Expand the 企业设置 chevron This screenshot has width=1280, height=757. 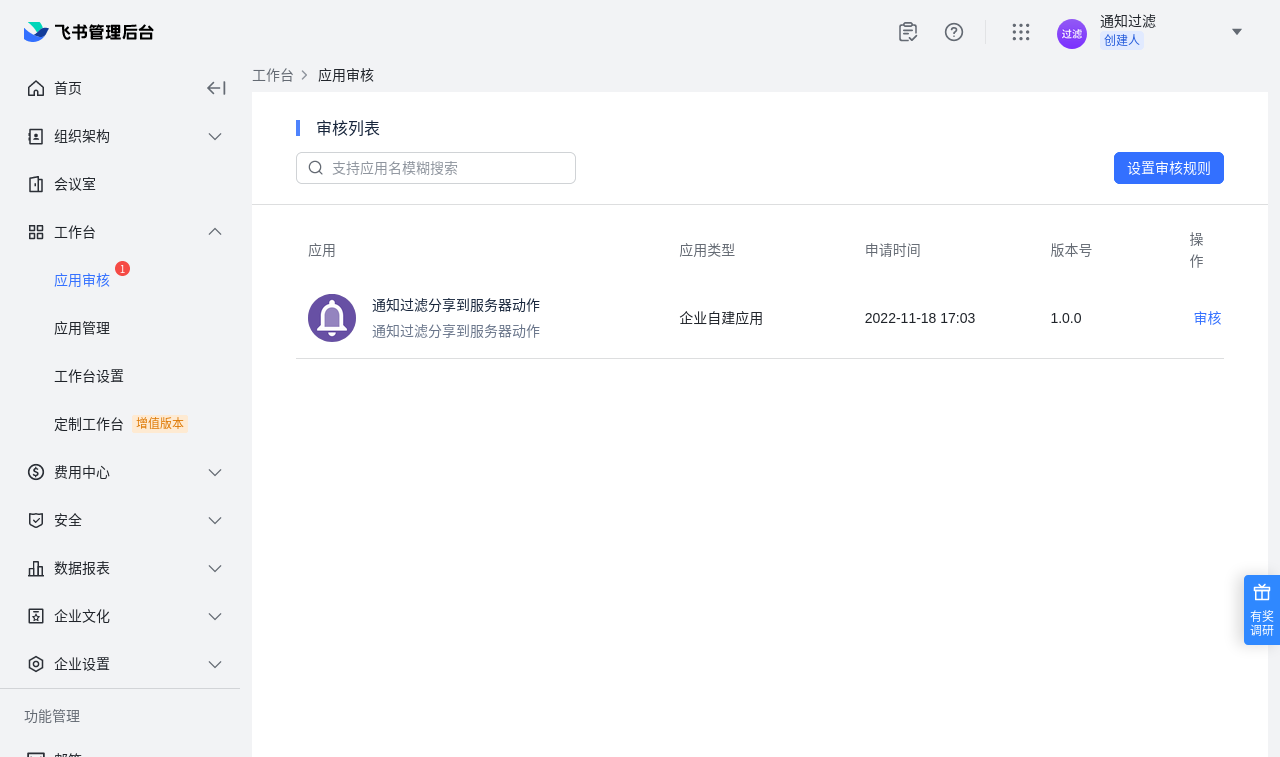pos(215,664)
